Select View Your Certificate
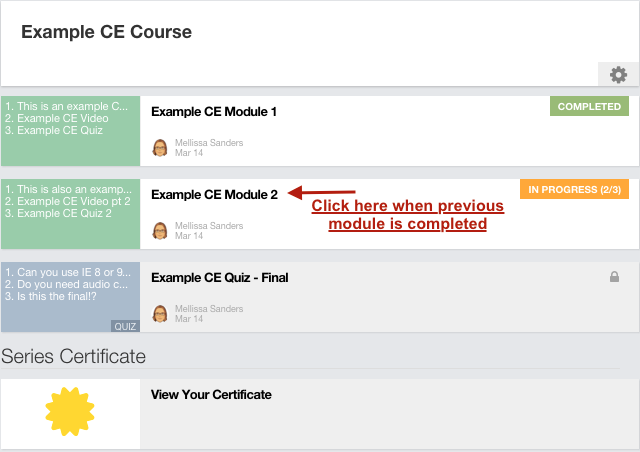Image resolution: width=640 pixels, height=452 pixels. 211,394
